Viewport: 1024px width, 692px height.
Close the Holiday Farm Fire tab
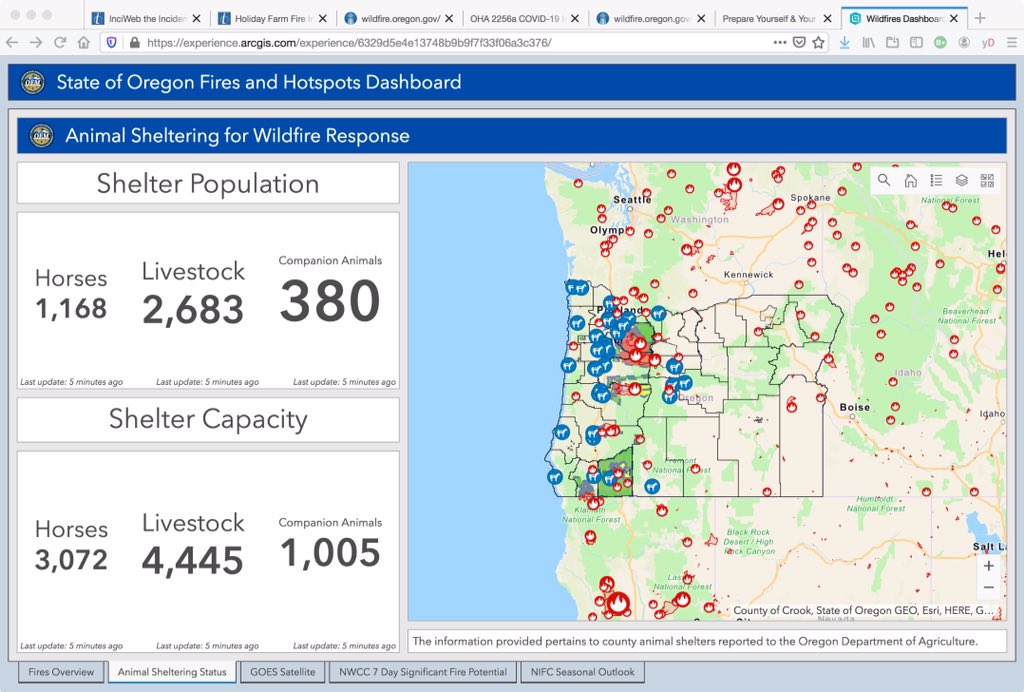pos(323,18)
